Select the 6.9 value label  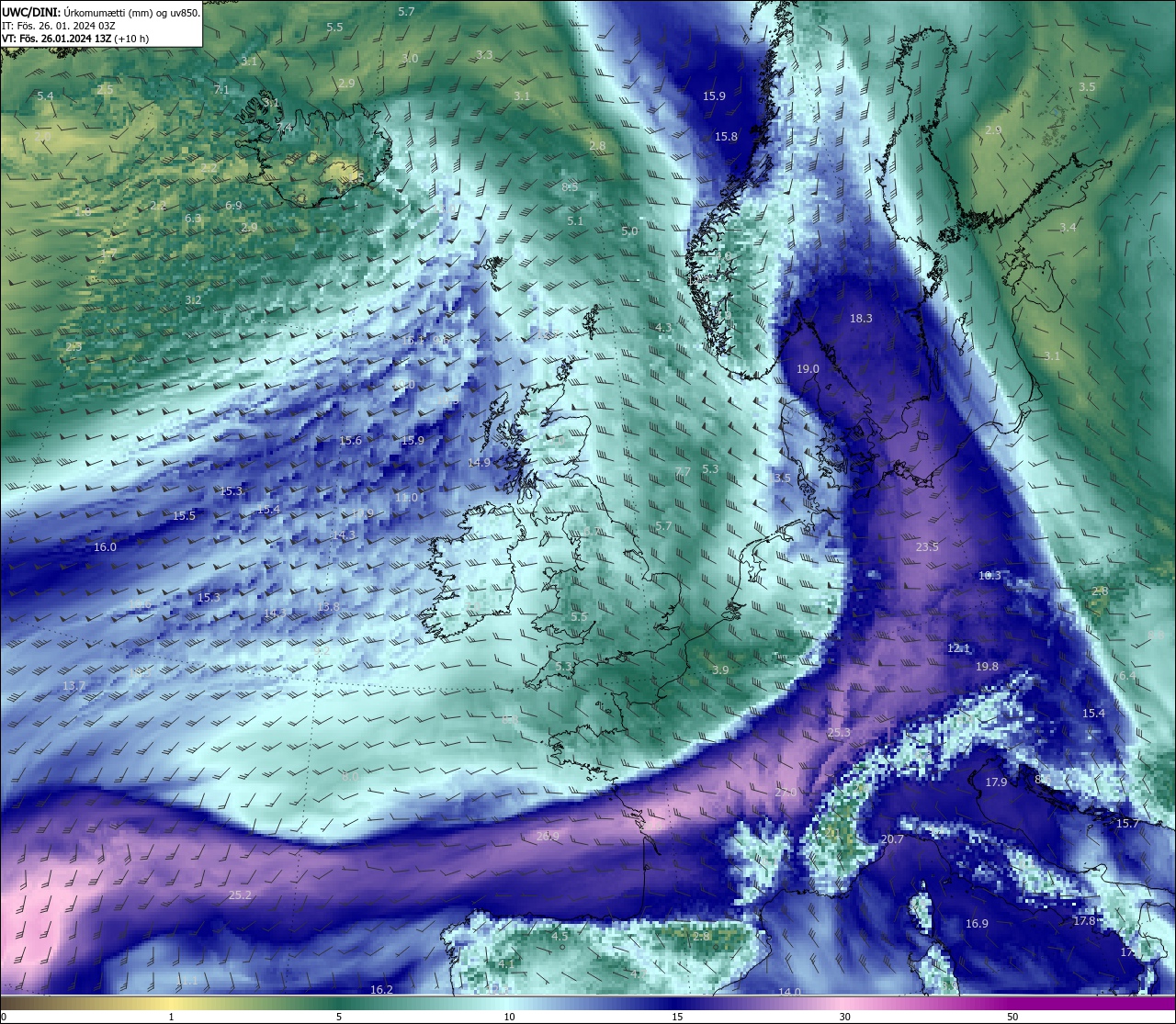[x=233, y=206]
